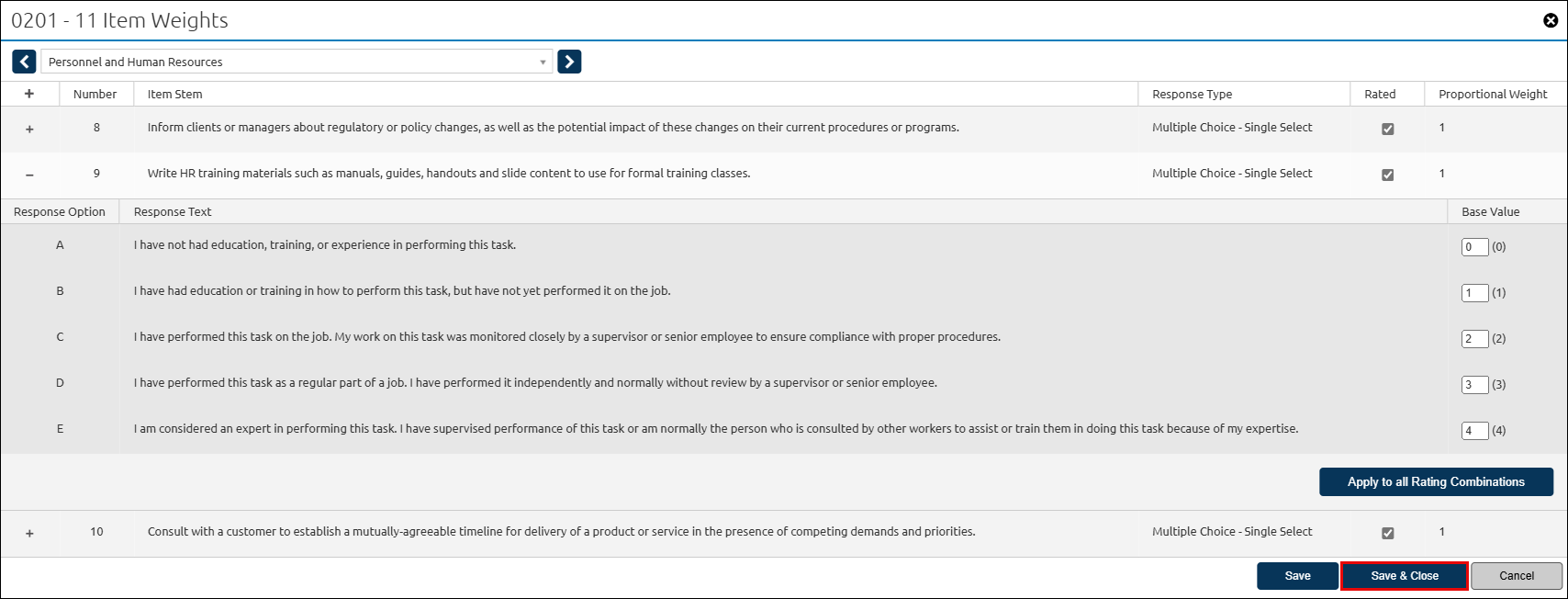The height and width of the screenshot is (599, 1568).
Task: Toggle the Rated checkbox for item 10
Action: pos(1387,533)
